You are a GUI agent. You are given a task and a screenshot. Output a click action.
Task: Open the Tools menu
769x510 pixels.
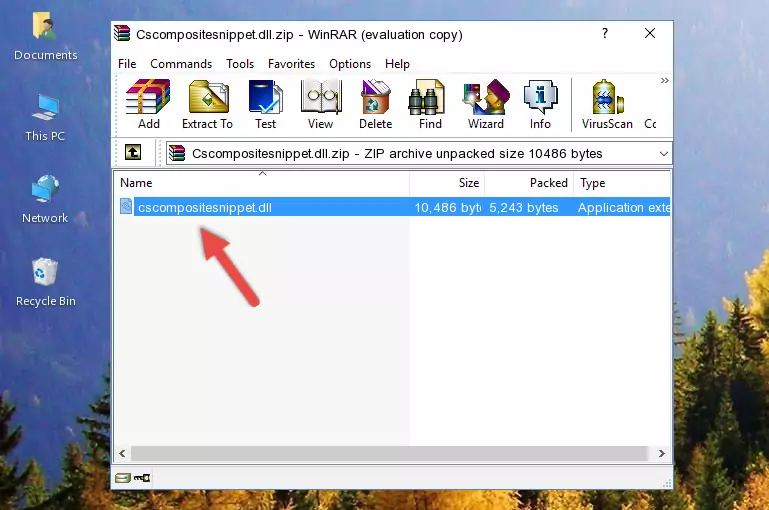point(240,64)
